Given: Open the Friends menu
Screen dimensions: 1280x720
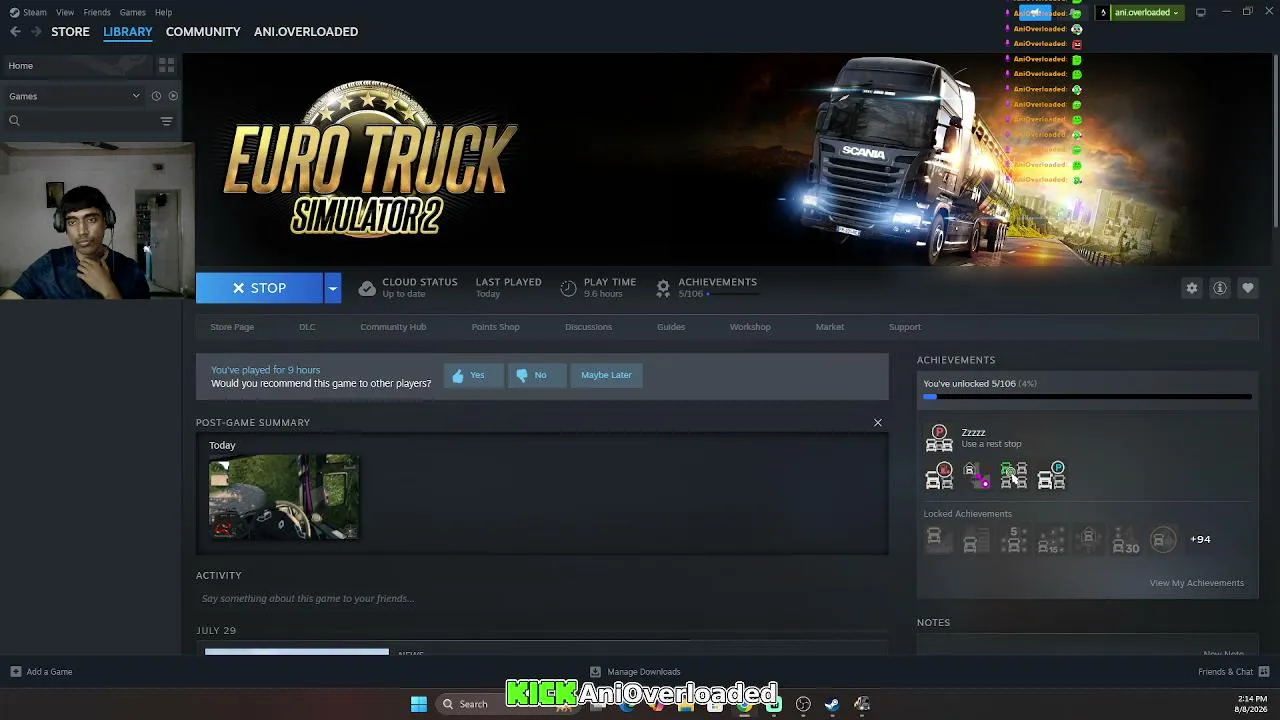Looking at the screenshot, I should pos(97,12).
